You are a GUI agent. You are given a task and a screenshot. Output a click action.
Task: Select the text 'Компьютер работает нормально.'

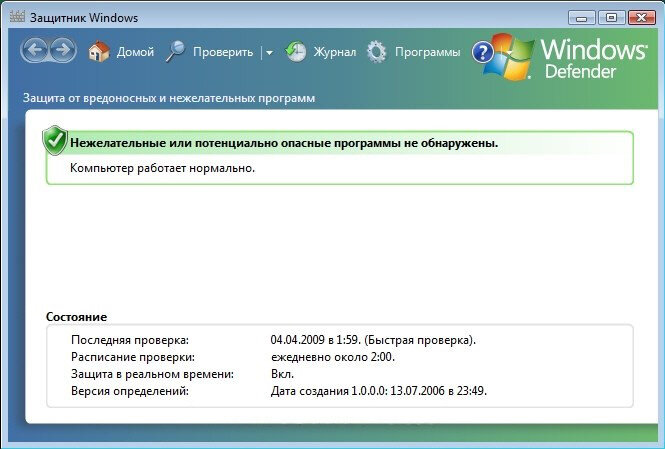tap(162, 168)
